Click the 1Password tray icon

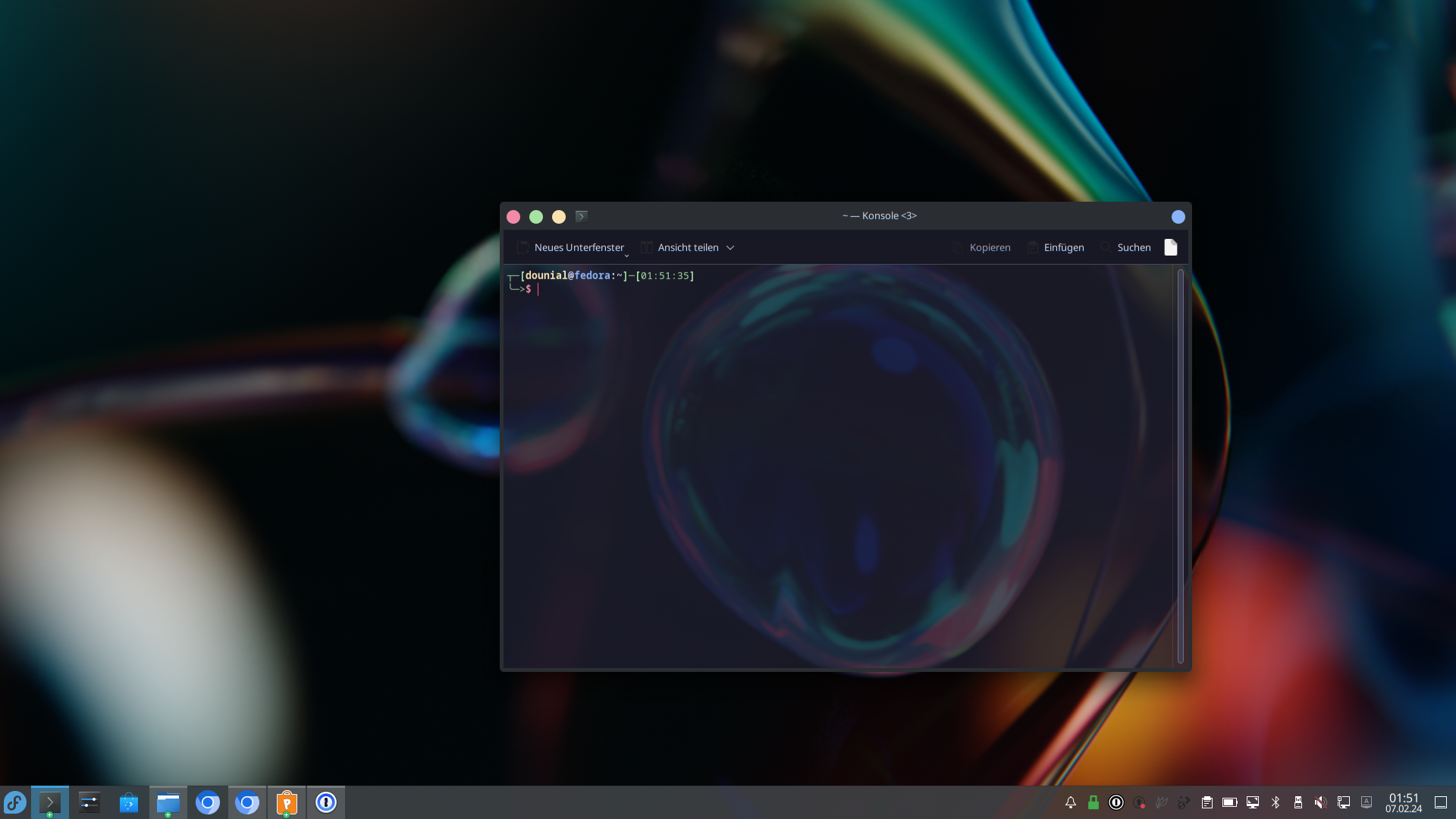tap(1116, 802)
